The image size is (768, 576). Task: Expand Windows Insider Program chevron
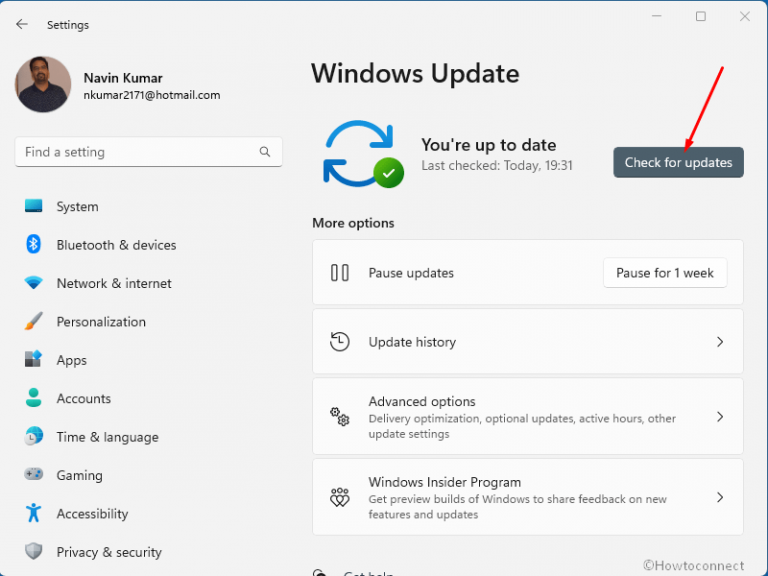[x=720, y=498]
